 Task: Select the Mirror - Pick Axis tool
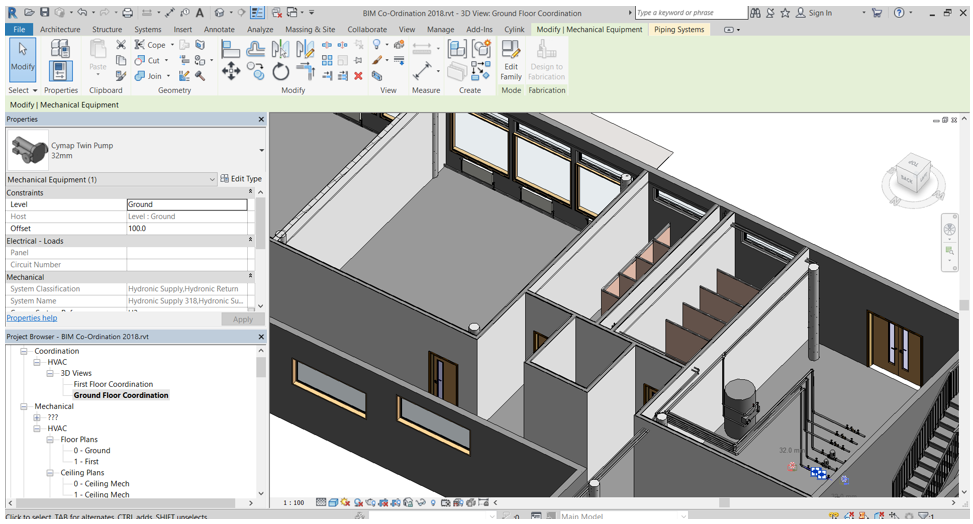[280, 49]
